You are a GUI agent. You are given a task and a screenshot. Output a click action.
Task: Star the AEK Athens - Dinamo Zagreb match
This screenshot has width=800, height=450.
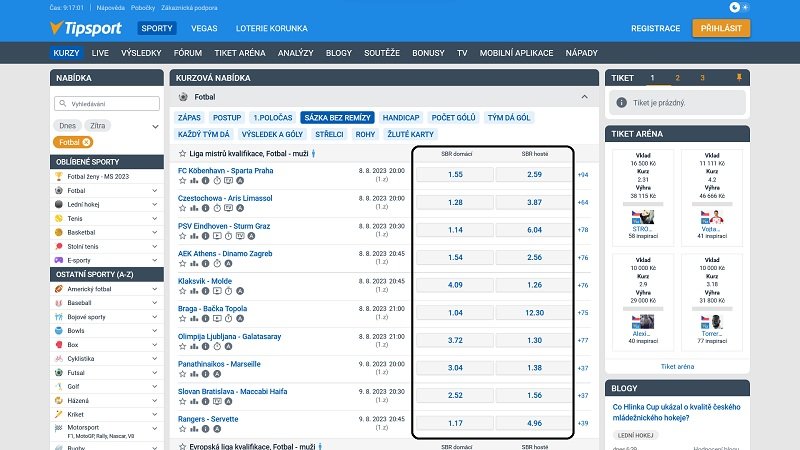(182, 263)
